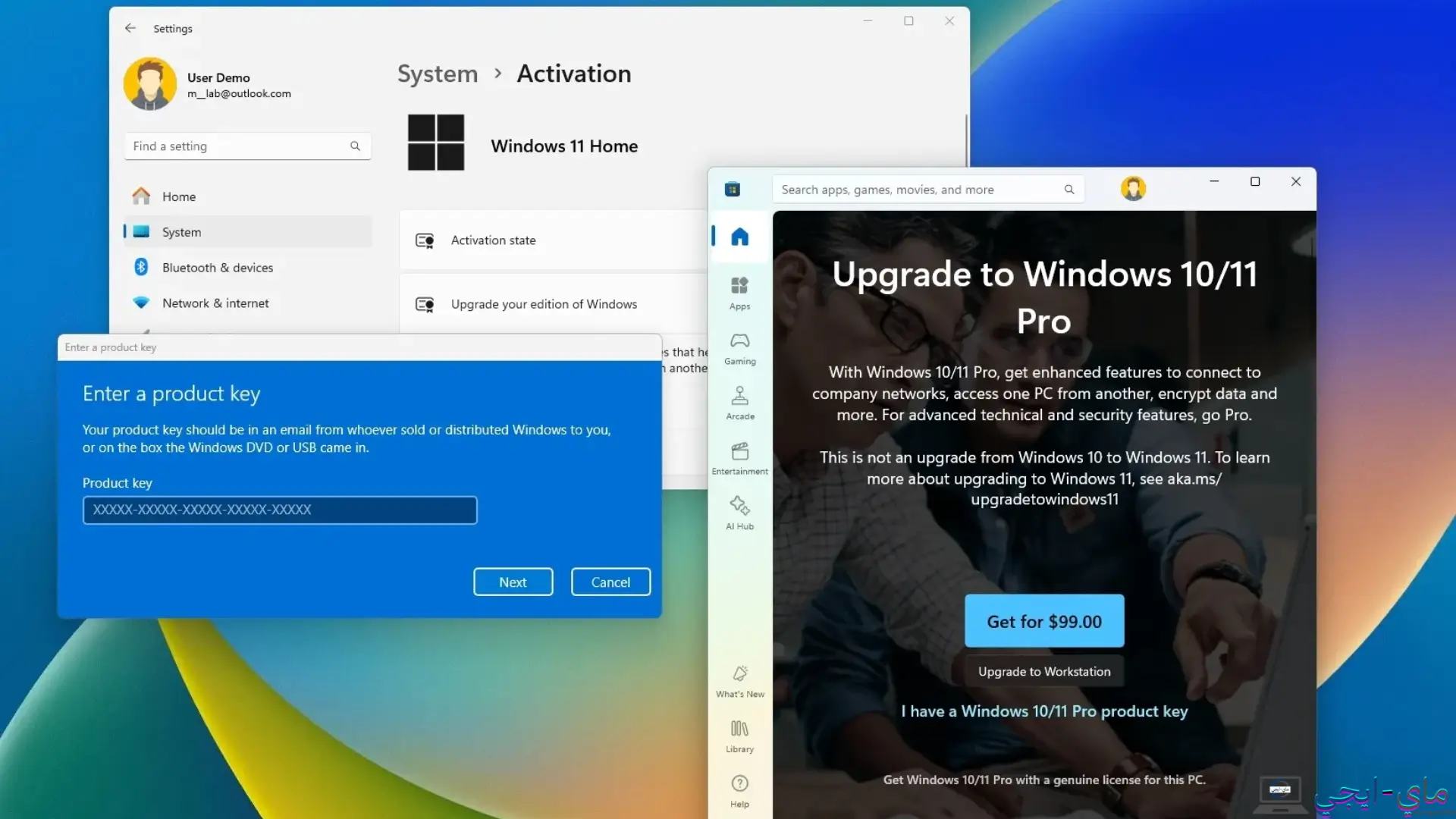
Task: Open Help in Store sidebar
Action: coord(740,792)
